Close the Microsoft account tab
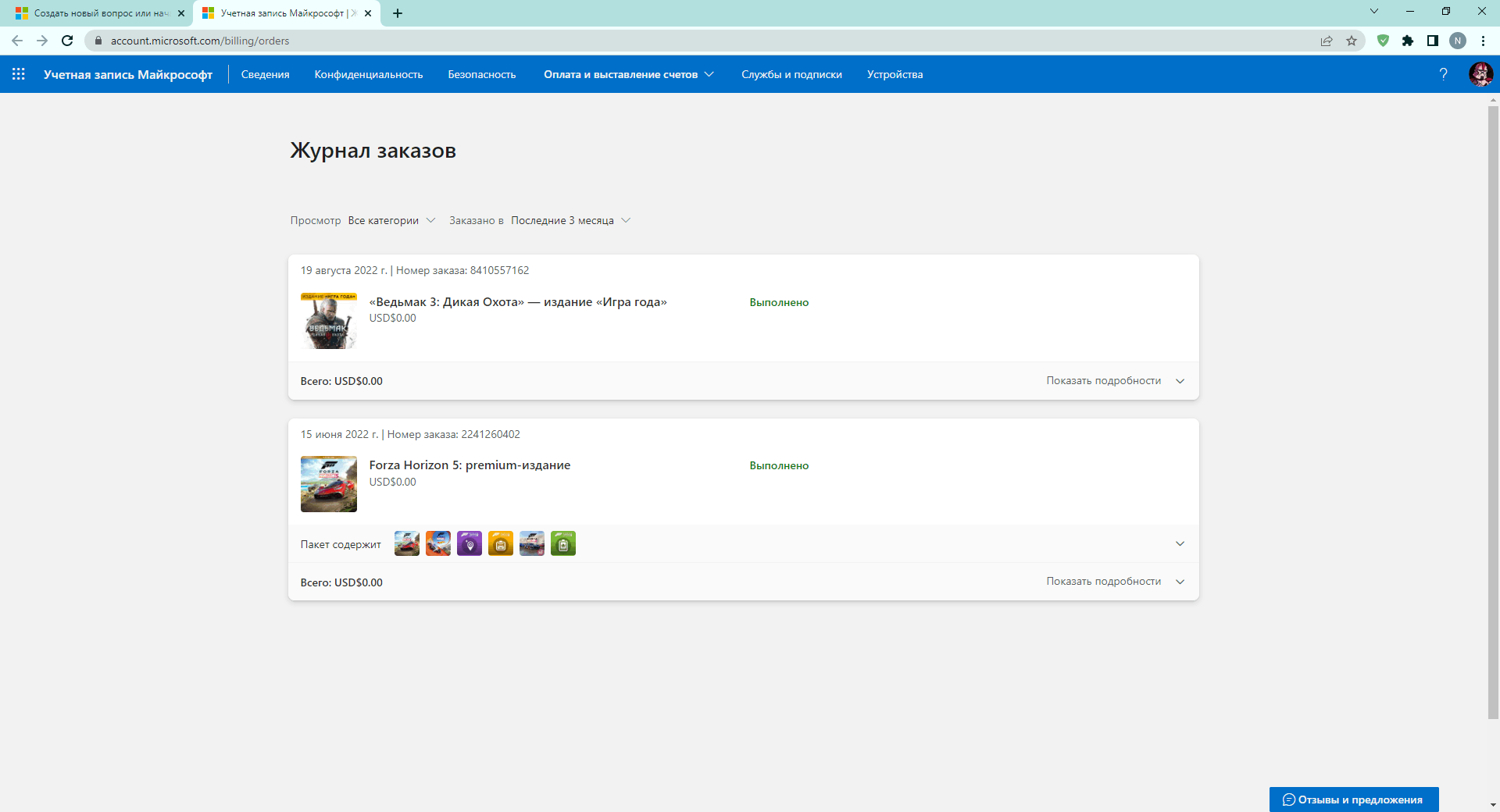 [368, 13]
